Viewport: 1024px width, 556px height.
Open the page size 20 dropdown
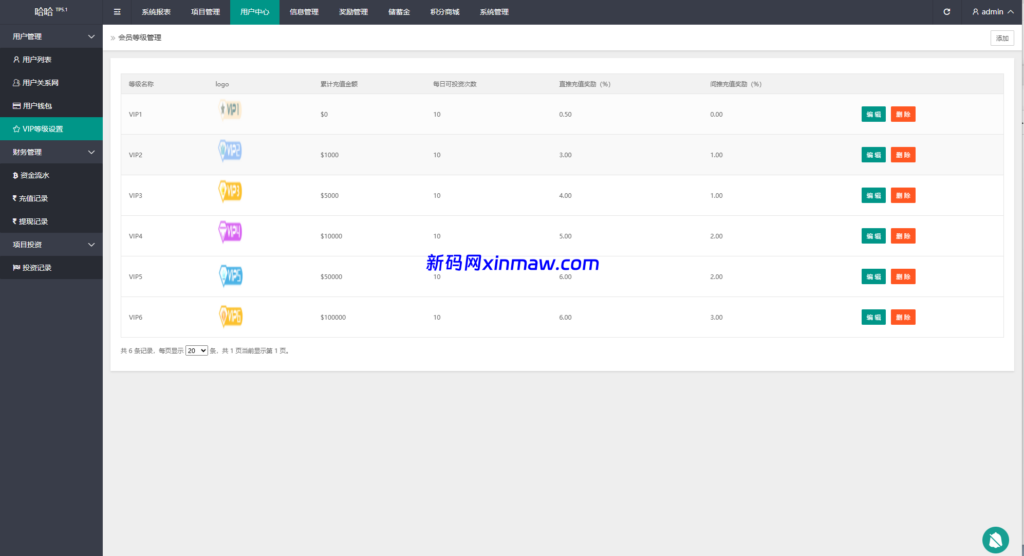196,351
